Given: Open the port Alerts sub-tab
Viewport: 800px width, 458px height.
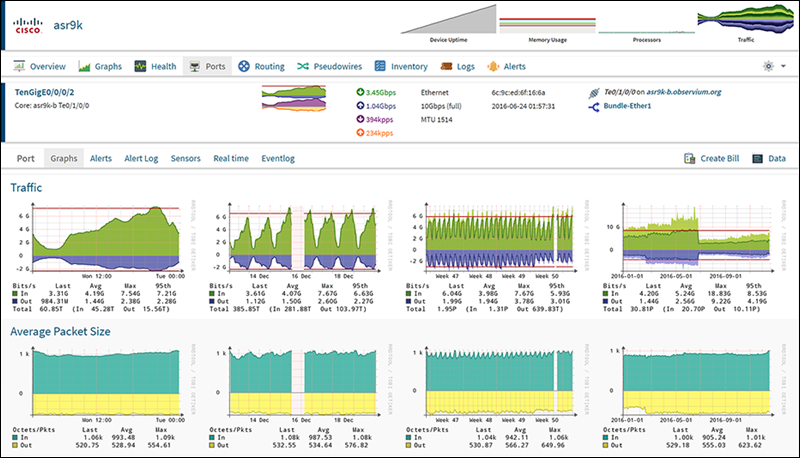Looking at the screenshot, I should click(x=101, y=159).
